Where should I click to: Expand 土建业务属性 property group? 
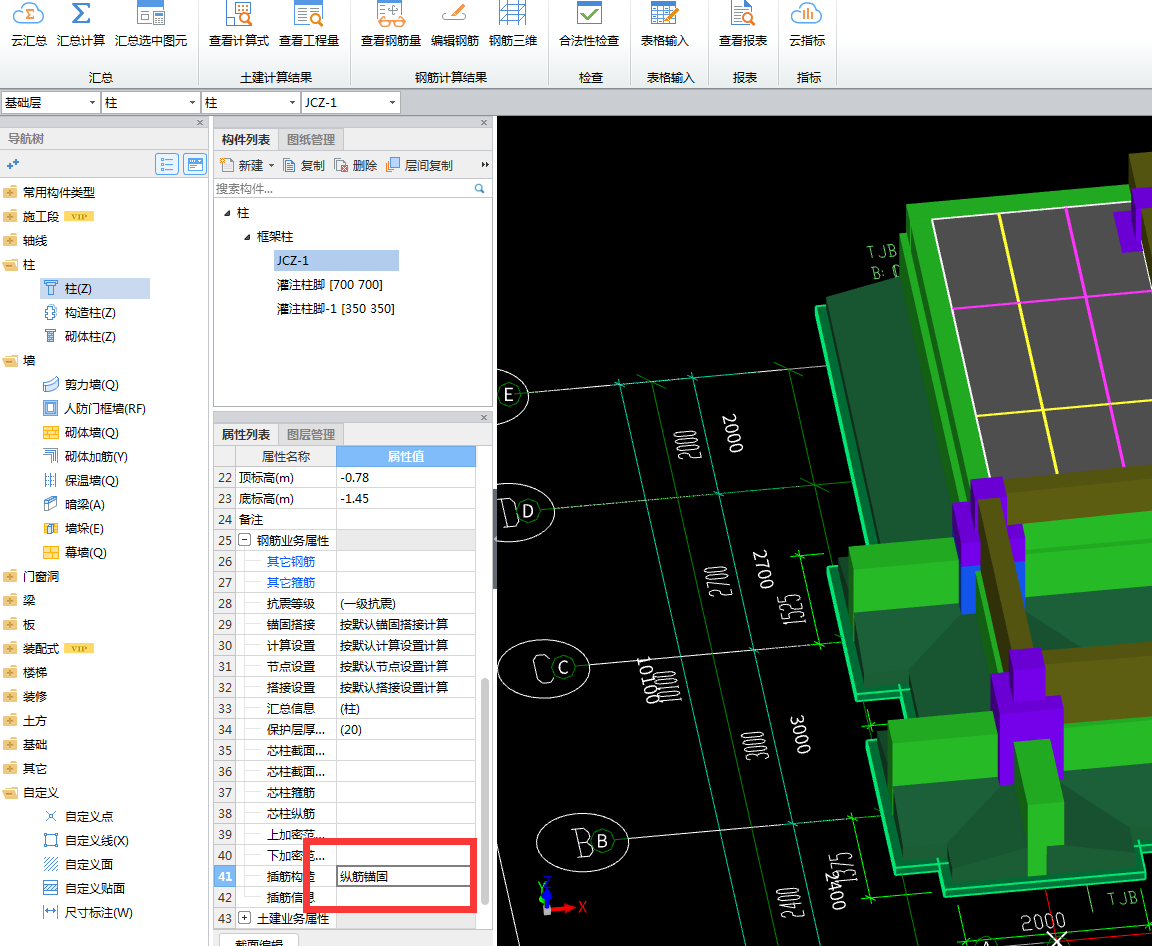[245, 919]
